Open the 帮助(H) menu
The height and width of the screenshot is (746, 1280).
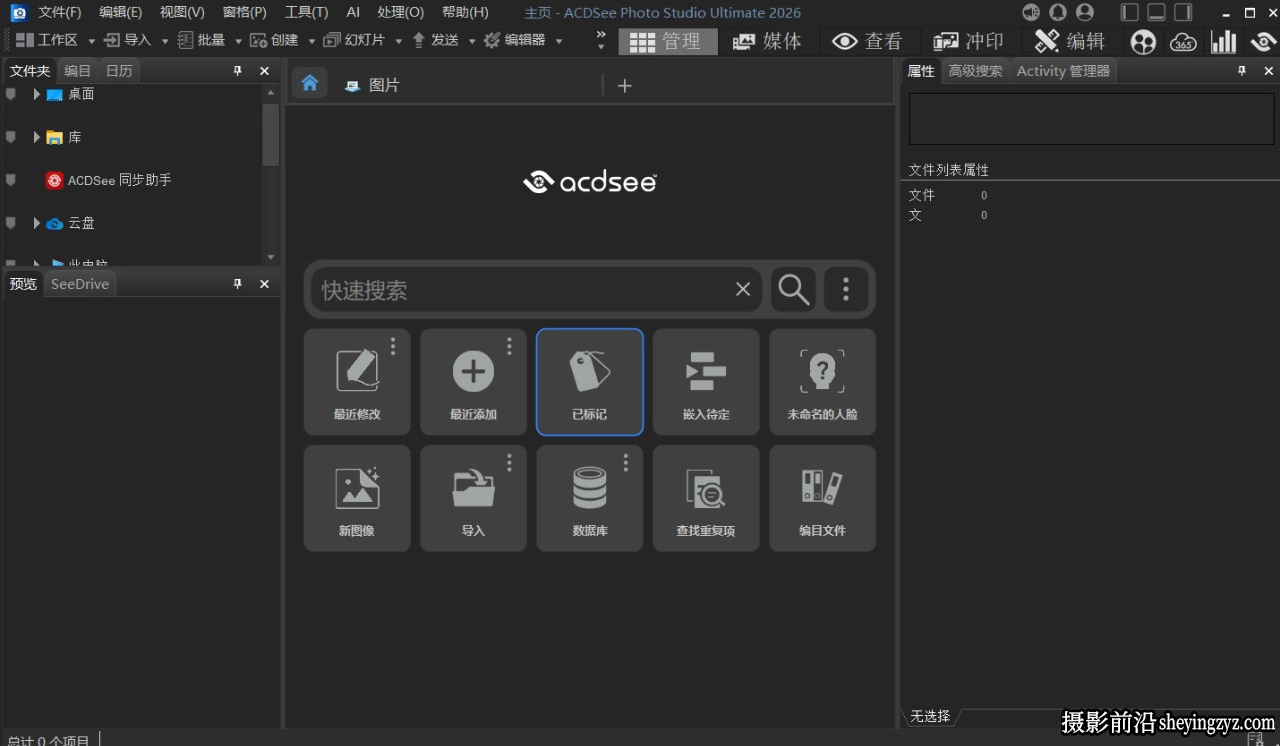pos(465,12)
